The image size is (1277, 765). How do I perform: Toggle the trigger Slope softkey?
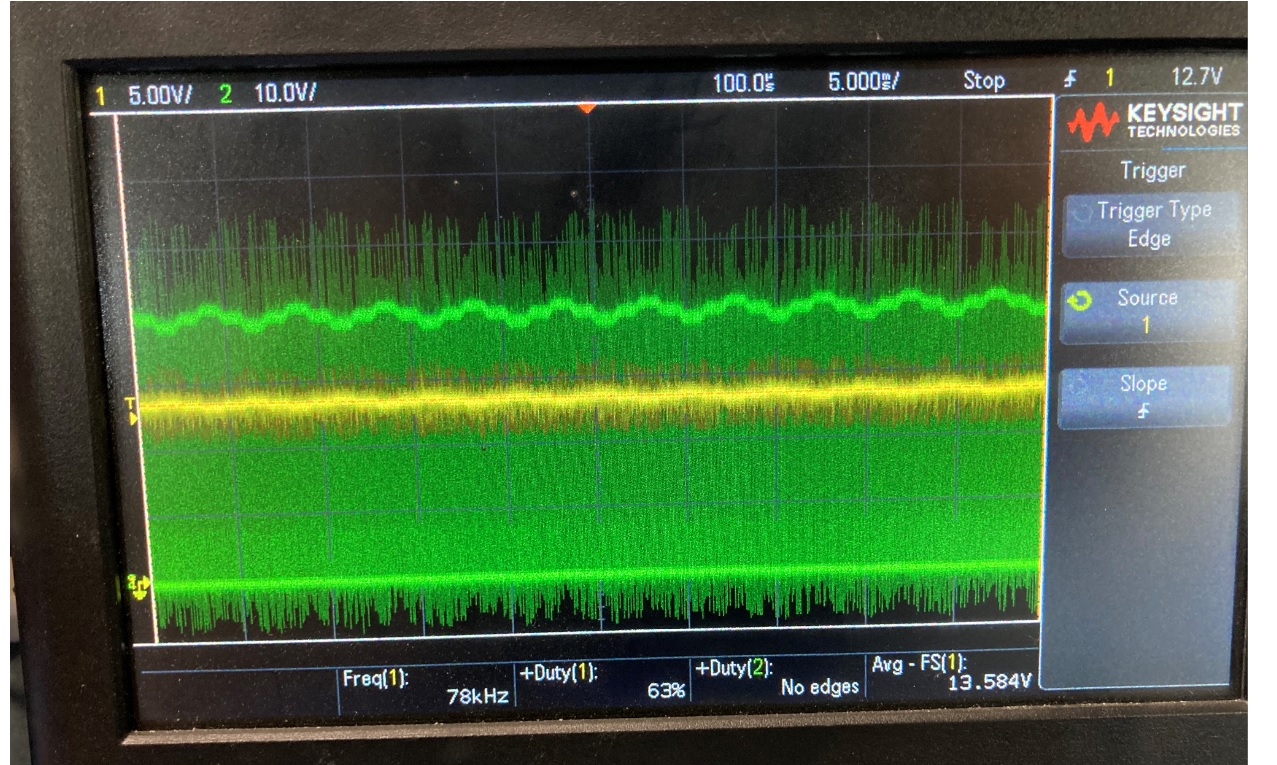coord(1143,397)
